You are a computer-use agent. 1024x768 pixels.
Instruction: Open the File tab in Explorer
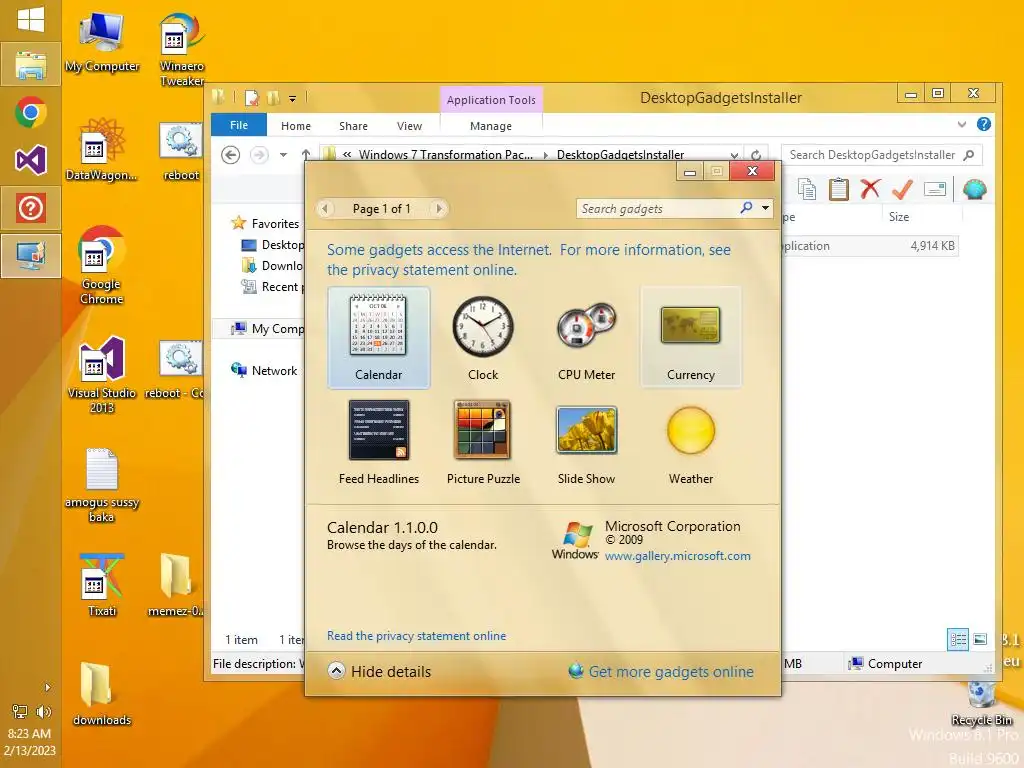[x=238, y=125]
